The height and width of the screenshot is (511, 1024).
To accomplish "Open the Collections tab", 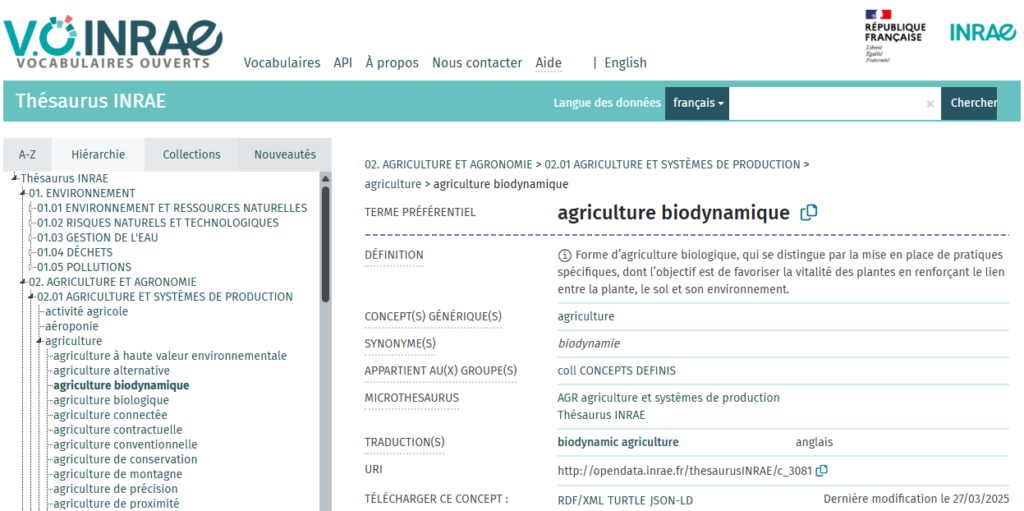I will pos(191,155).
